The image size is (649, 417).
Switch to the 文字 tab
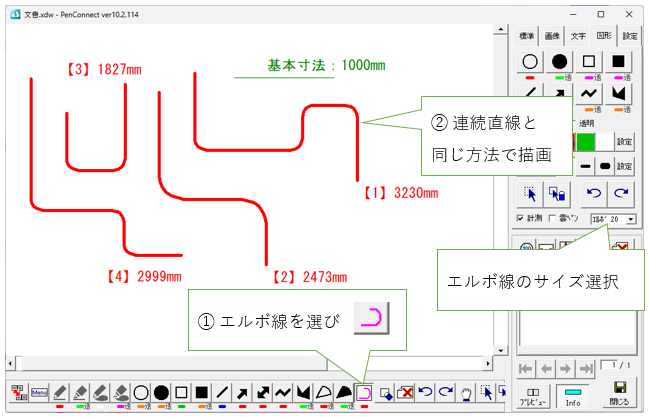pyautogui.click(x=578, y=36)
